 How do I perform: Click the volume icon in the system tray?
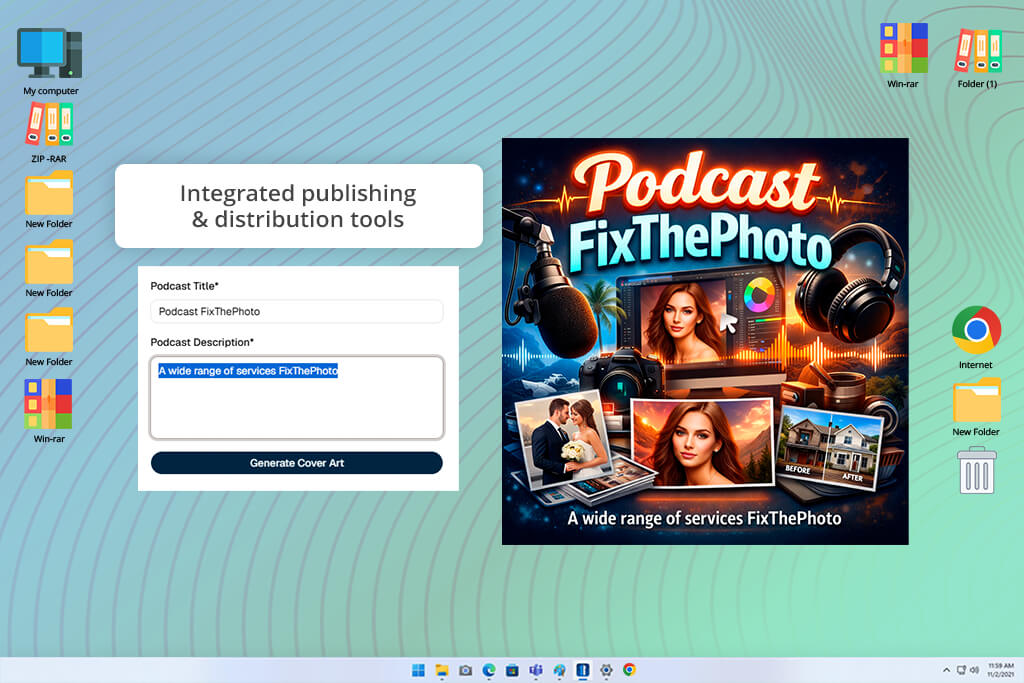coord(974,670)
